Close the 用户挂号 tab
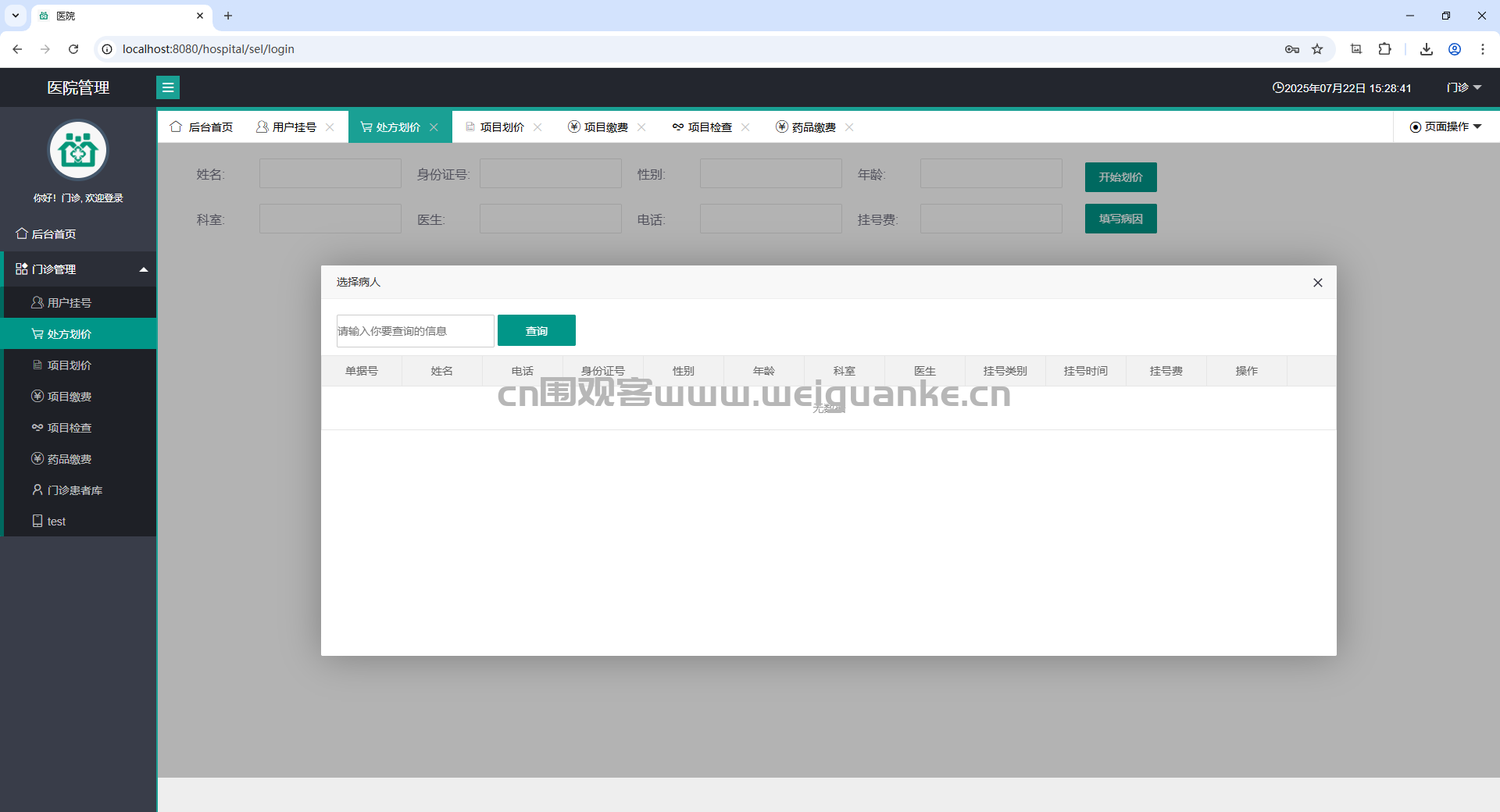The width and height of the screenshot is (1500, 812). (x=330, y=127)
